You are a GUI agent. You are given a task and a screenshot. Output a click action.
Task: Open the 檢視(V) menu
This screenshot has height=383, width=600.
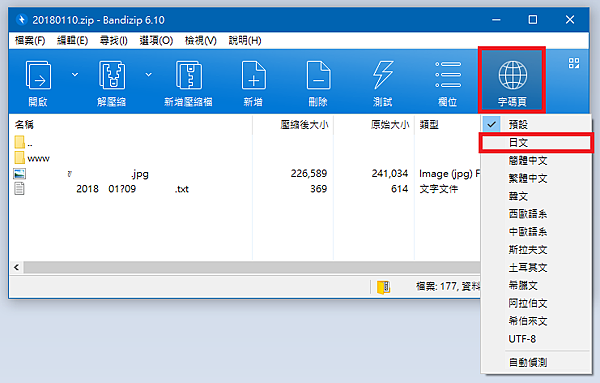click(201, 41)
